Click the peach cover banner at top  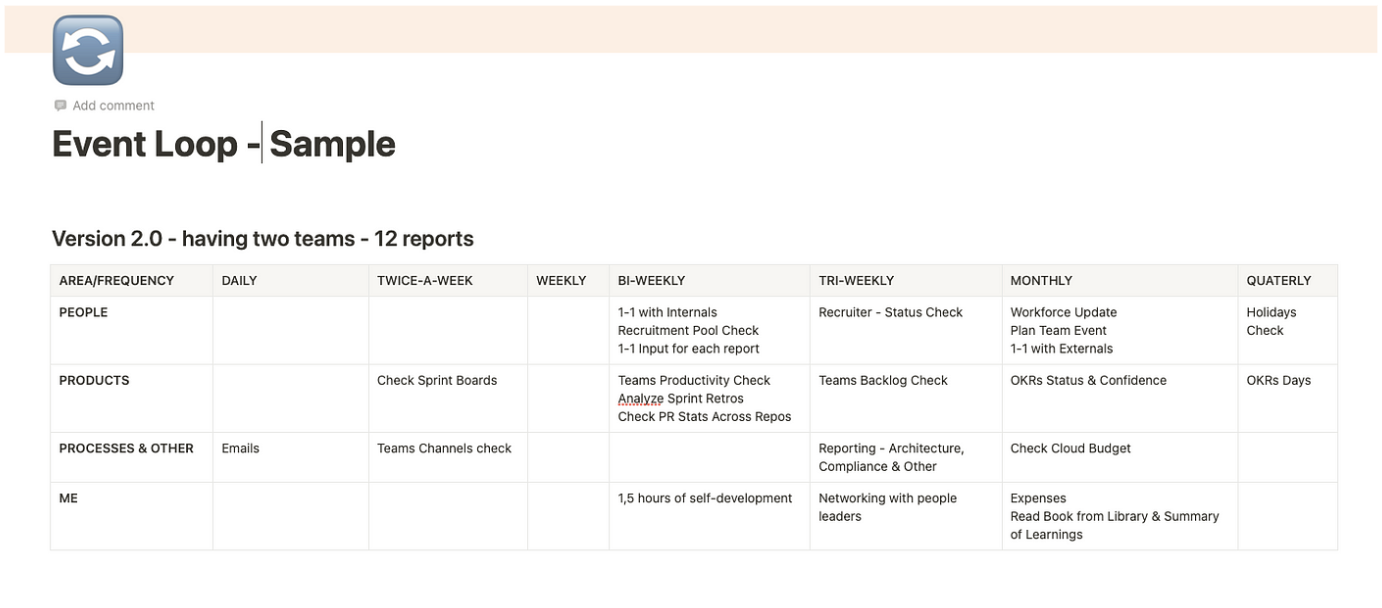coord(700,28)
